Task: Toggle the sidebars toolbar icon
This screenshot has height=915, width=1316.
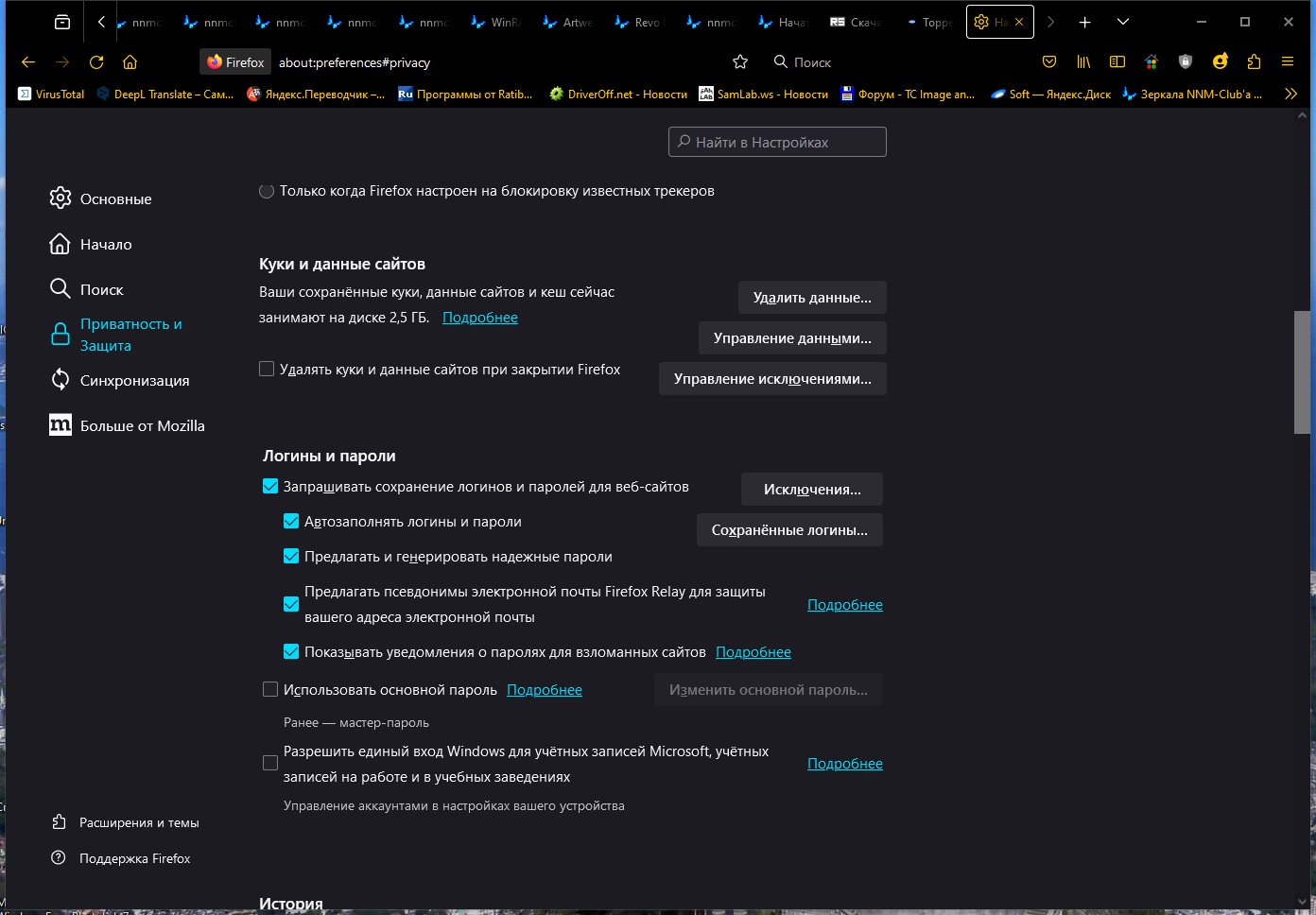Action: click(1117, 62)
